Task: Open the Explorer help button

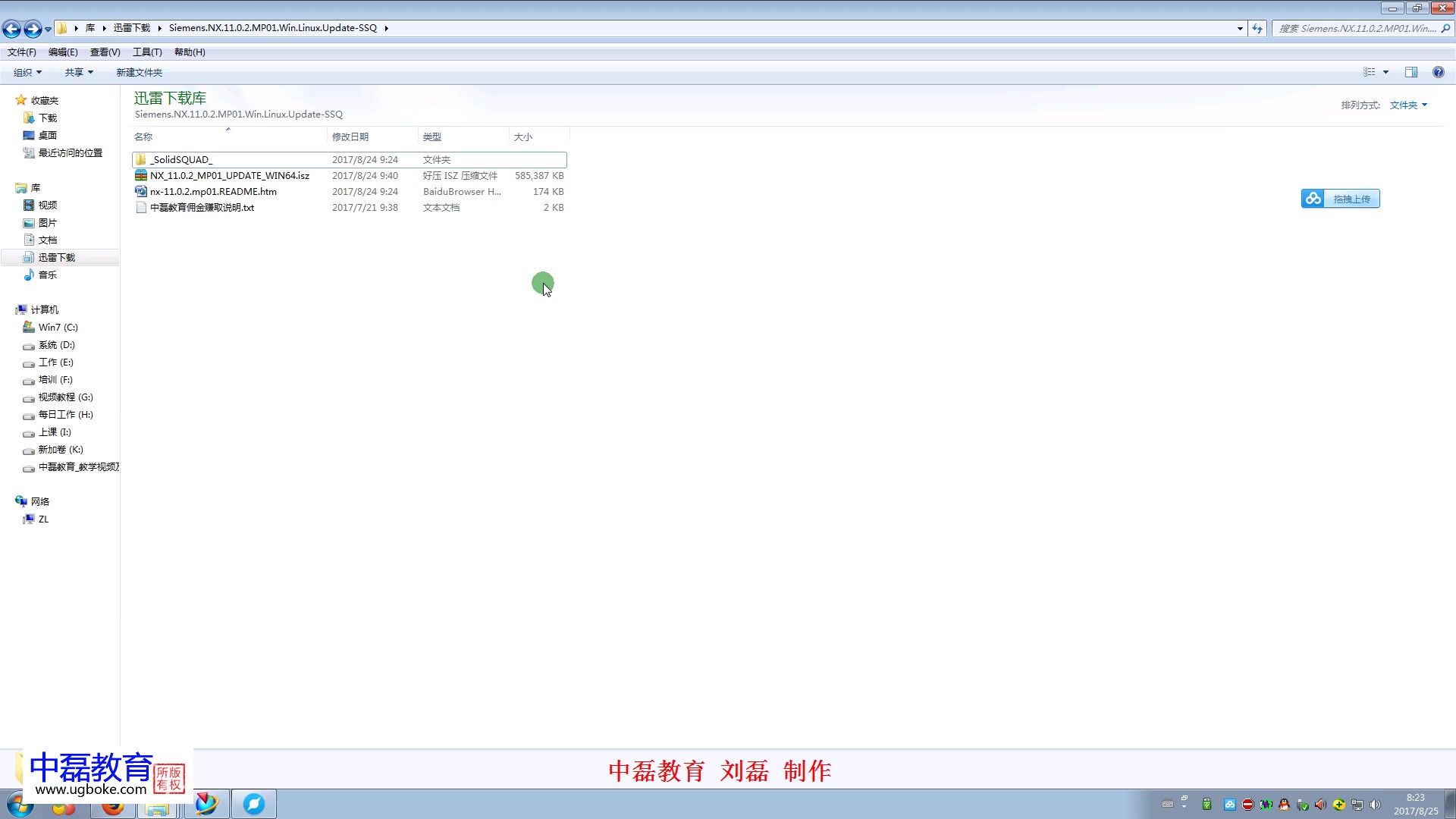Action: [x=1438, y=72]
